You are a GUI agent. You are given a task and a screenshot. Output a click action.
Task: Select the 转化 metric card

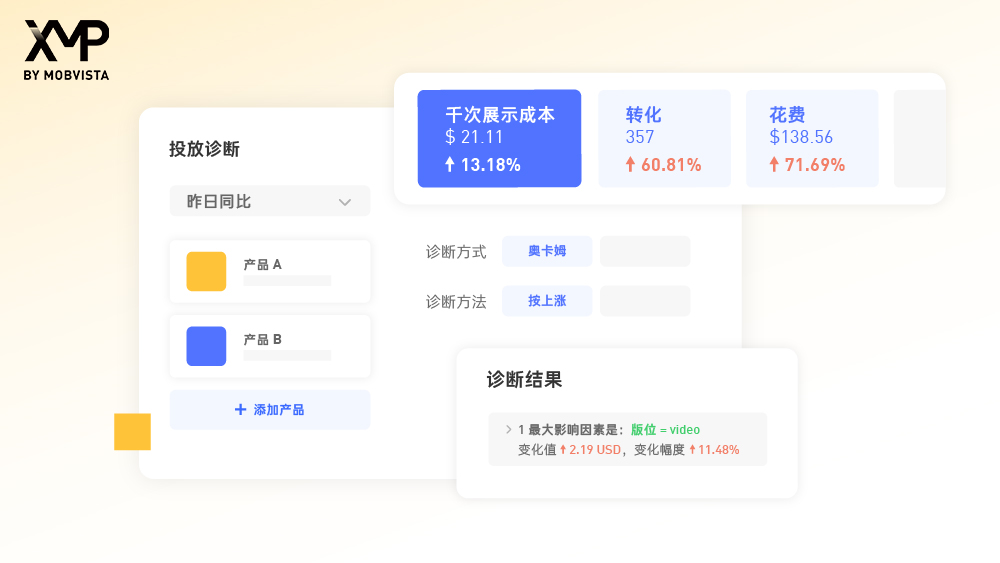pos(664,138)
